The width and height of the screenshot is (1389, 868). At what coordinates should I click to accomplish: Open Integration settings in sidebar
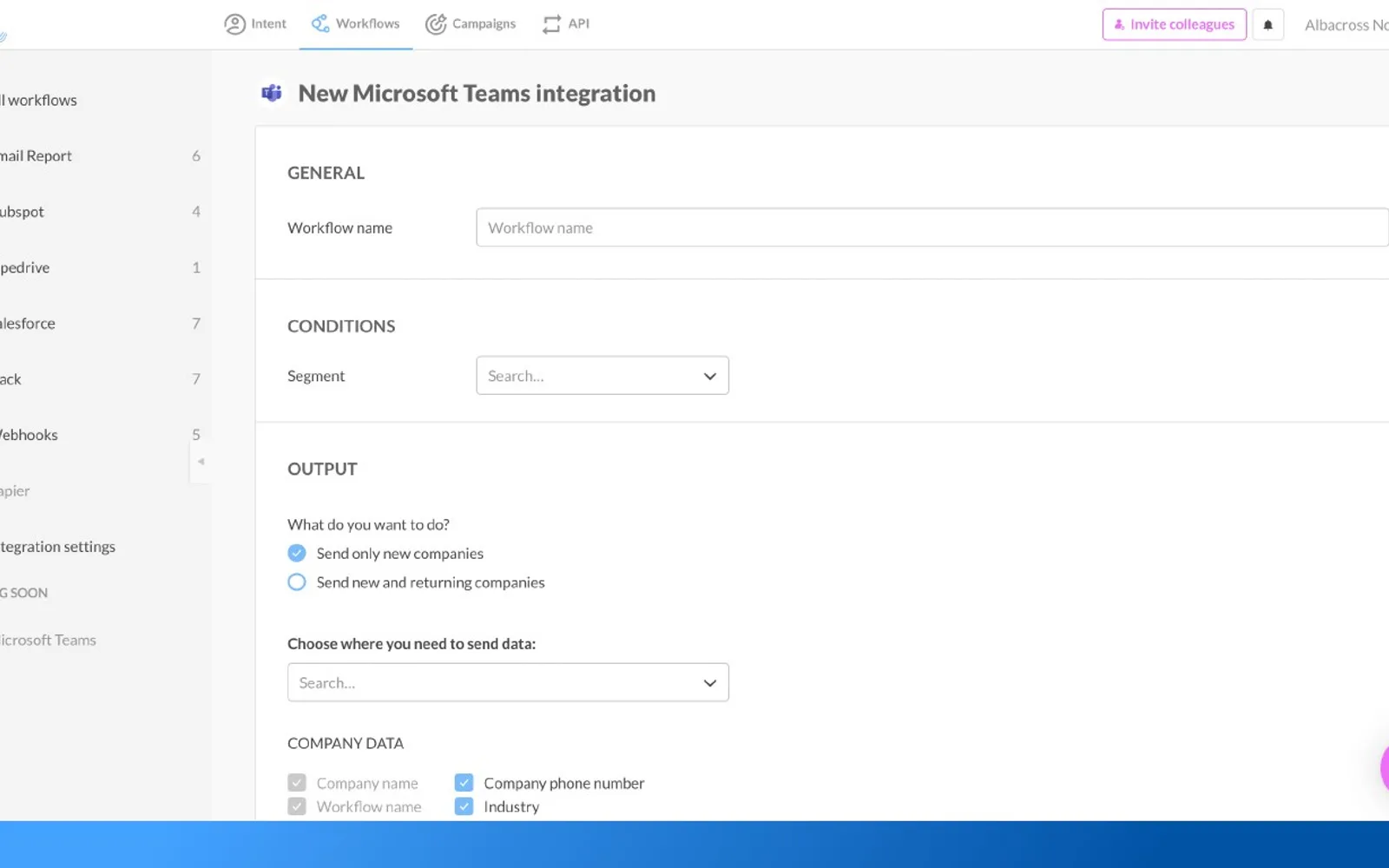click(58, 546)
